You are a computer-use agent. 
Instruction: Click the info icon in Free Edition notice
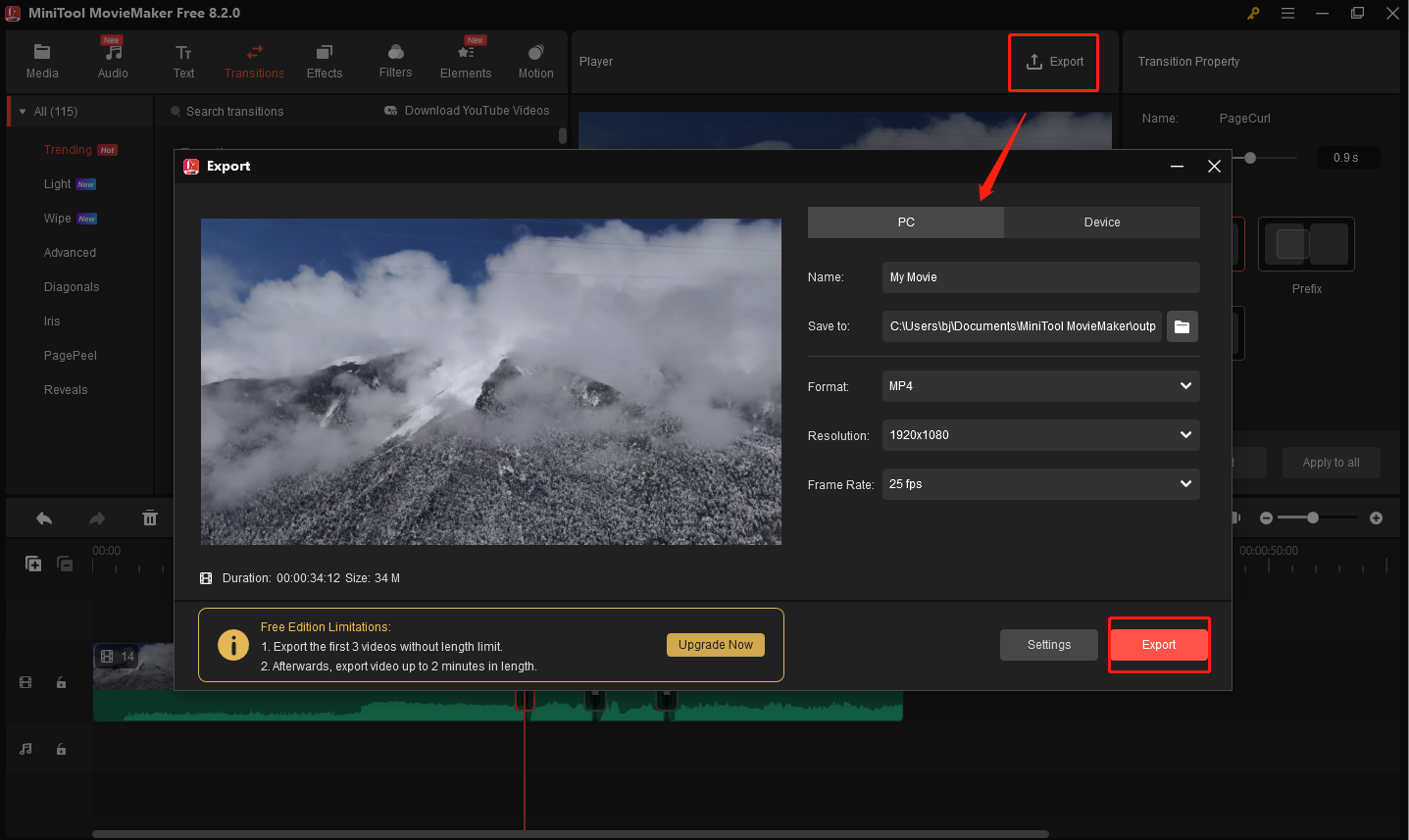[233, 645]
